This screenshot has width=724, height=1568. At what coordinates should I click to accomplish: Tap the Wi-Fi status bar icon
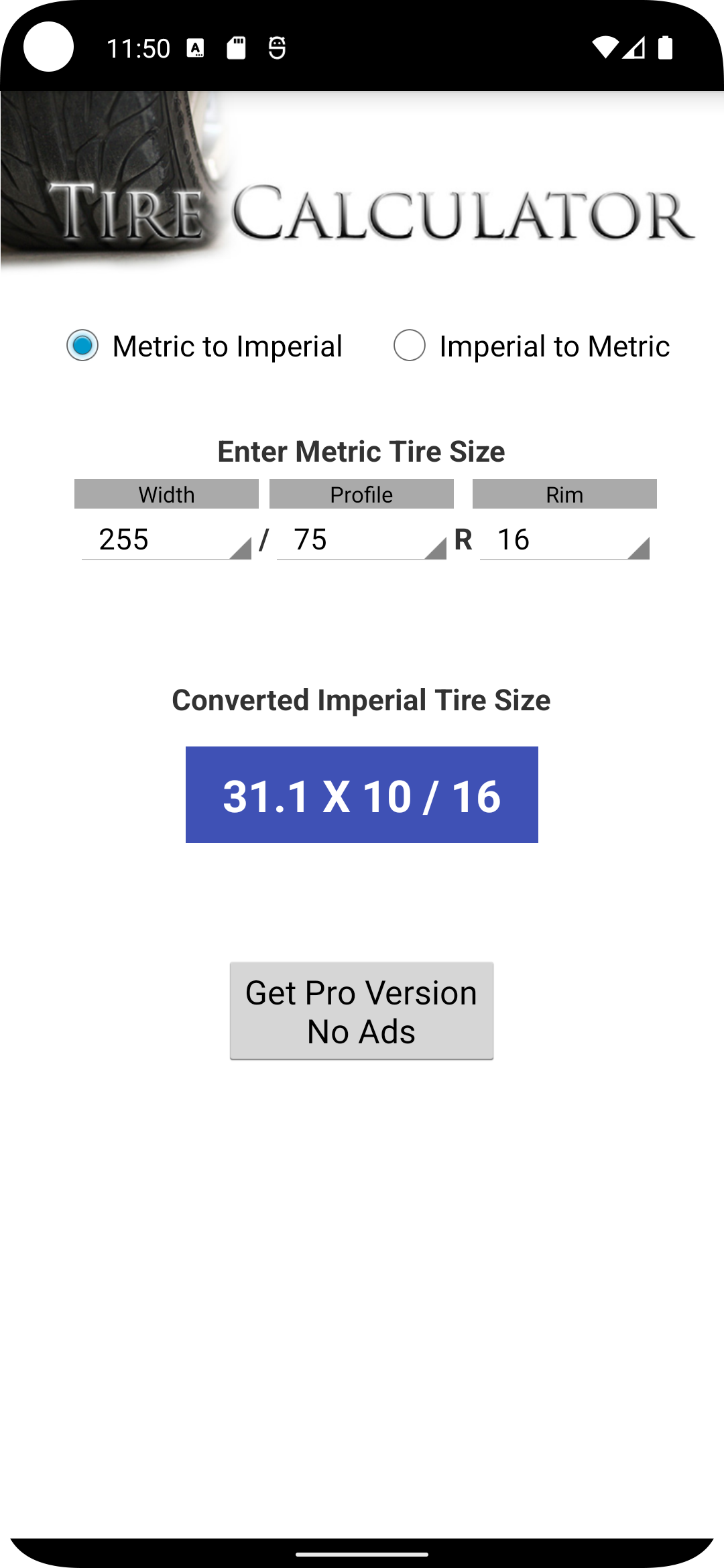coord(605,48)
